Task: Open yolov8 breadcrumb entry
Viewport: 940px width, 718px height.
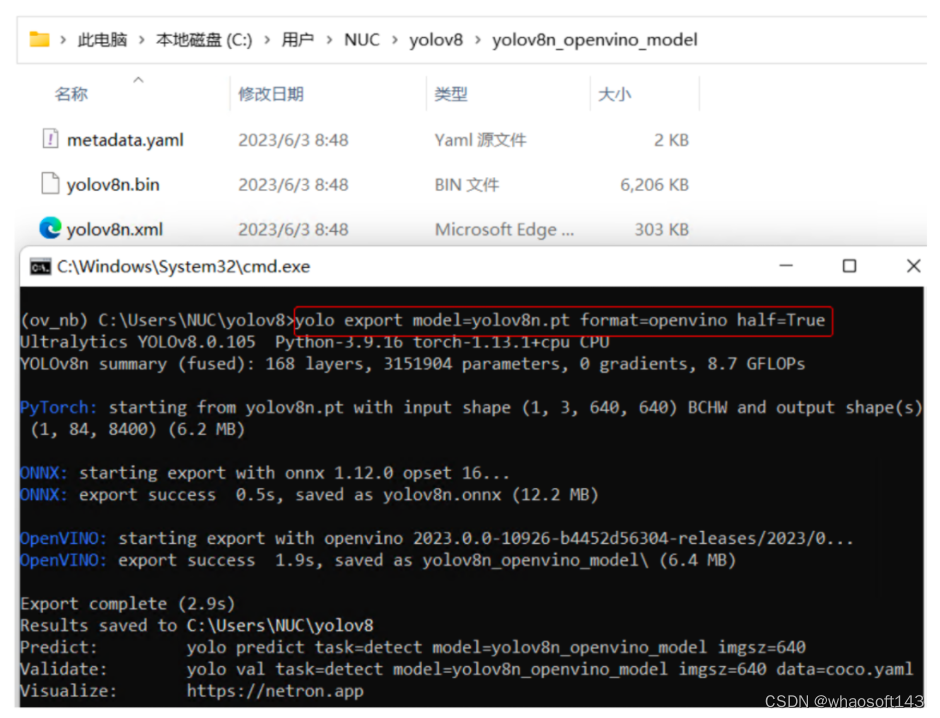Action: (x=437, y=41)
